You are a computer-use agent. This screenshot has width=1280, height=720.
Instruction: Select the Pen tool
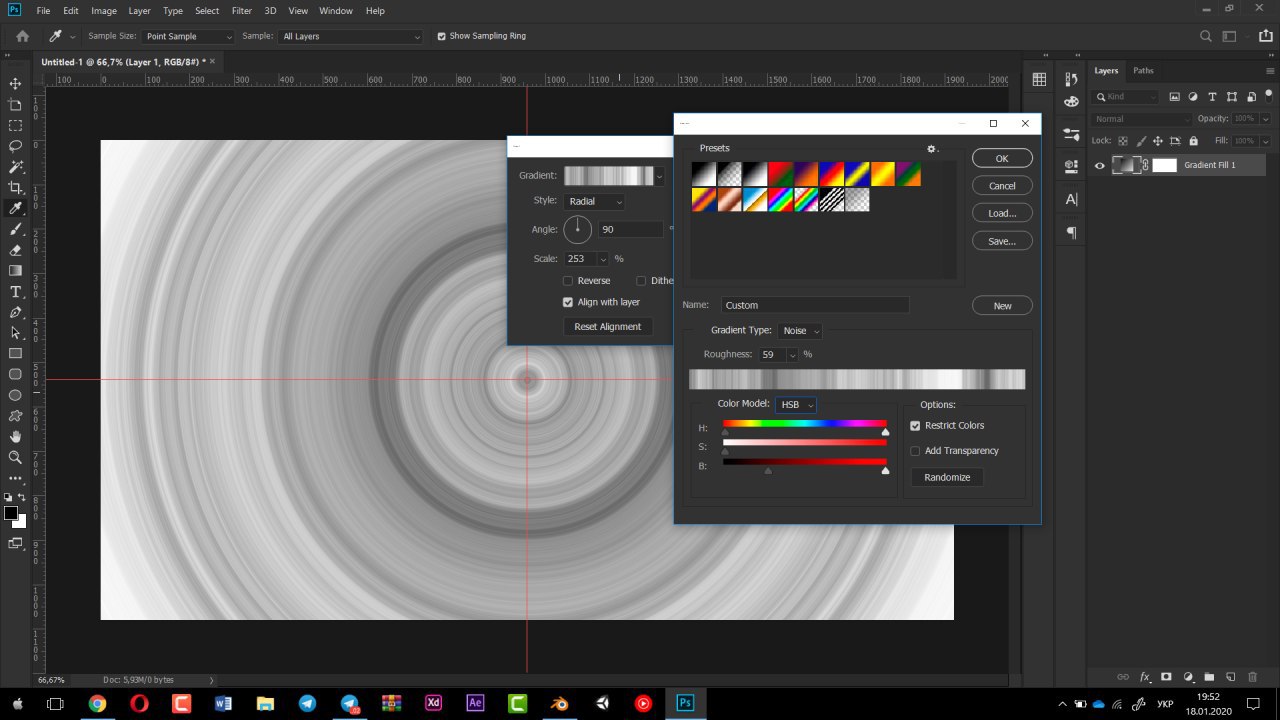pos(15,312)
